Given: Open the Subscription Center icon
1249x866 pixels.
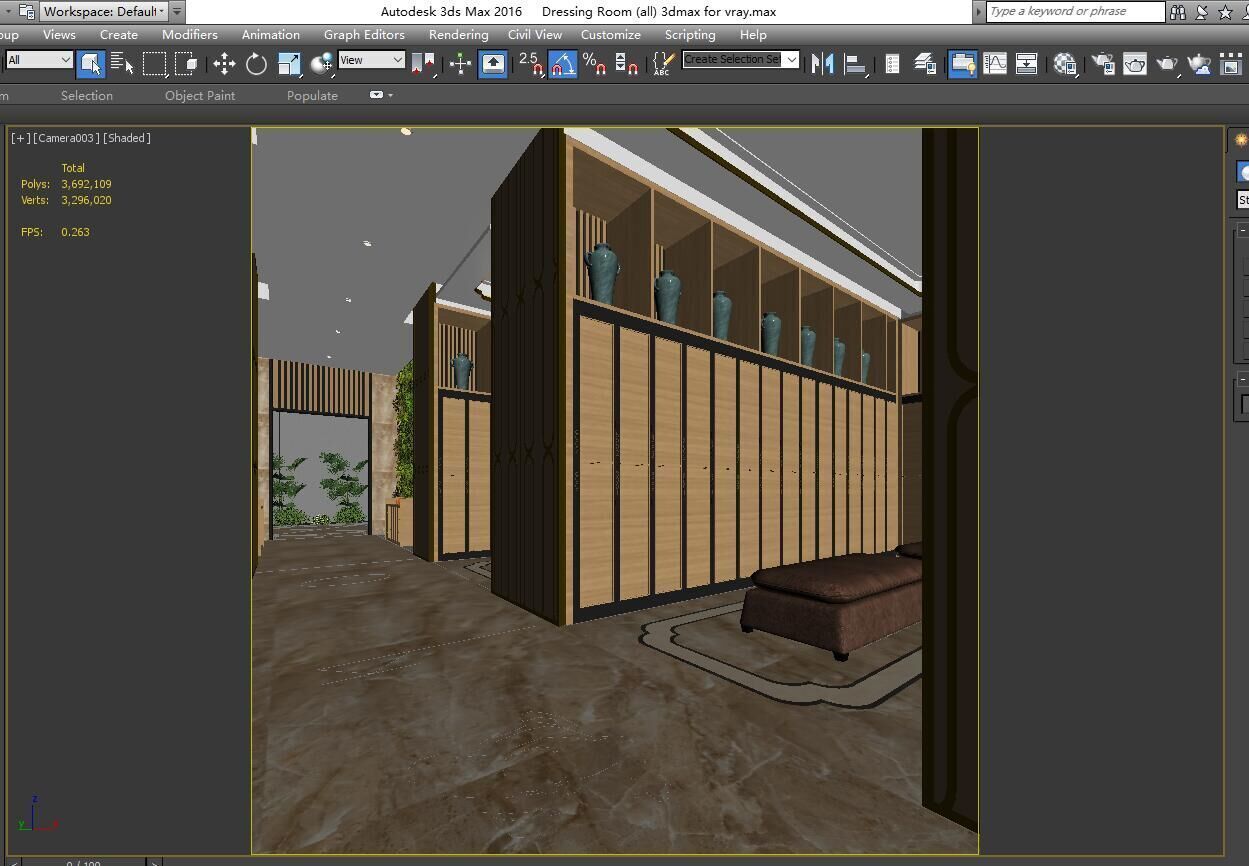Looking at the screenshot, I should click(1202, 12).
